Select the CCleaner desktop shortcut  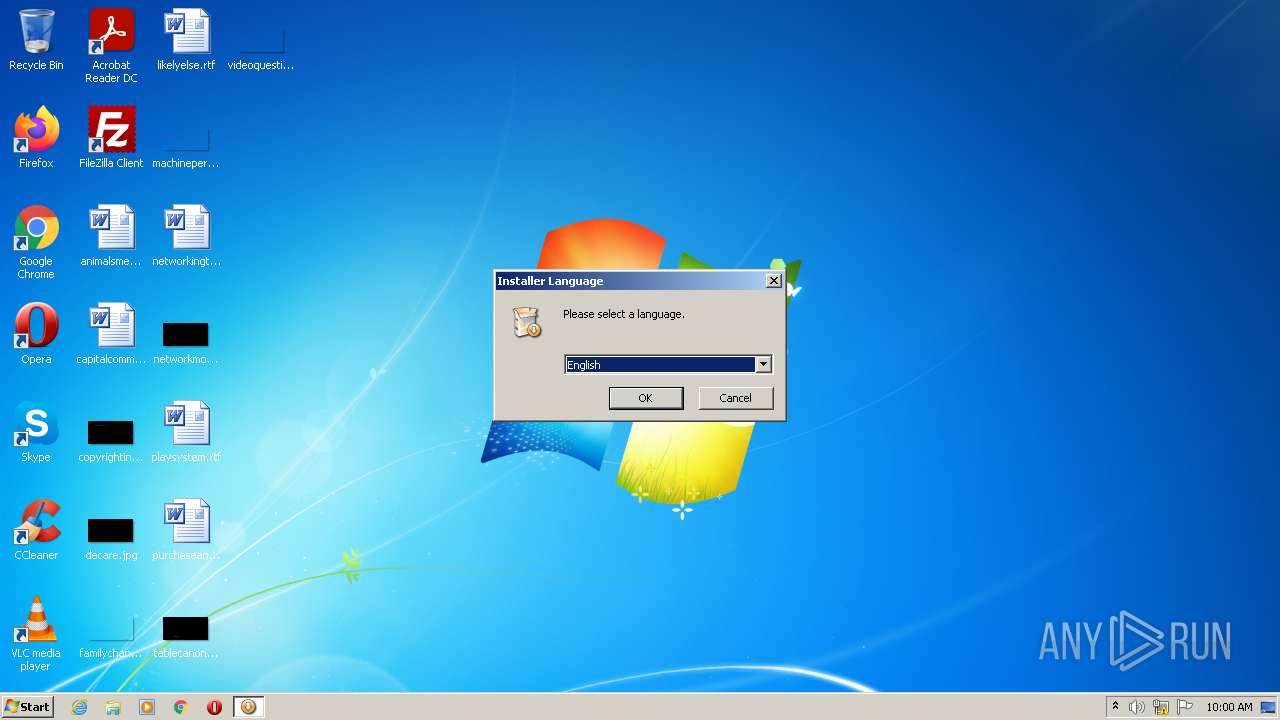[x=36, y=531]
